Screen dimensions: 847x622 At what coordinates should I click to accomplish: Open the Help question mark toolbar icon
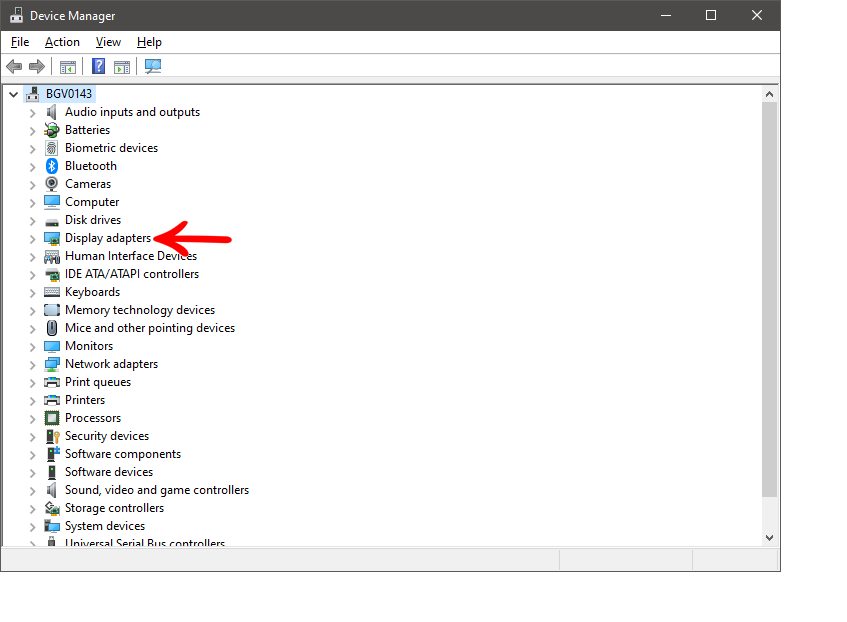pos(98,66)
